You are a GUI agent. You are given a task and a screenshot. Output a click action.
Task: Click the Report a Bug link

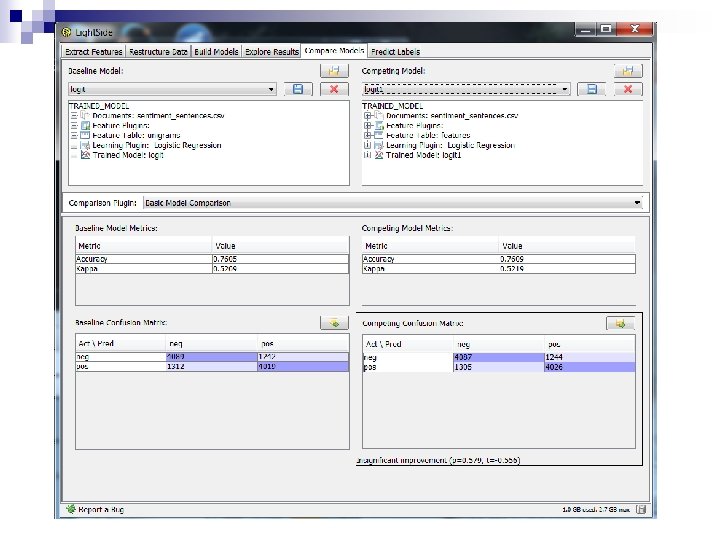click(x=101, y=509)
